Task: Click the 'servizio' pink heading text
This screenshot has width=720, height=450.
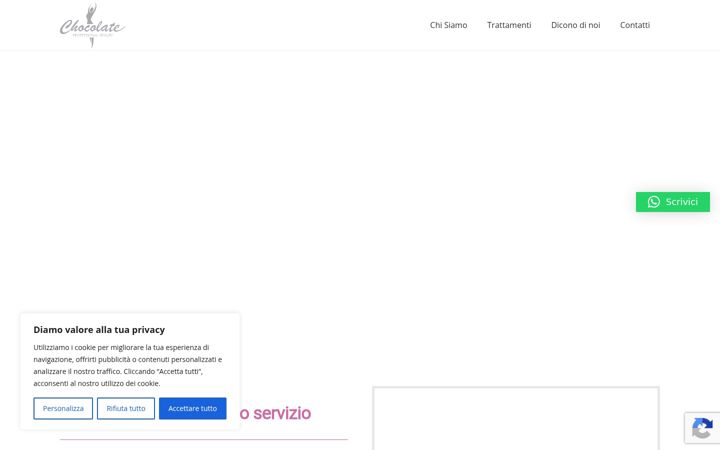Action: pyautogui.click(x=282, y=413)
